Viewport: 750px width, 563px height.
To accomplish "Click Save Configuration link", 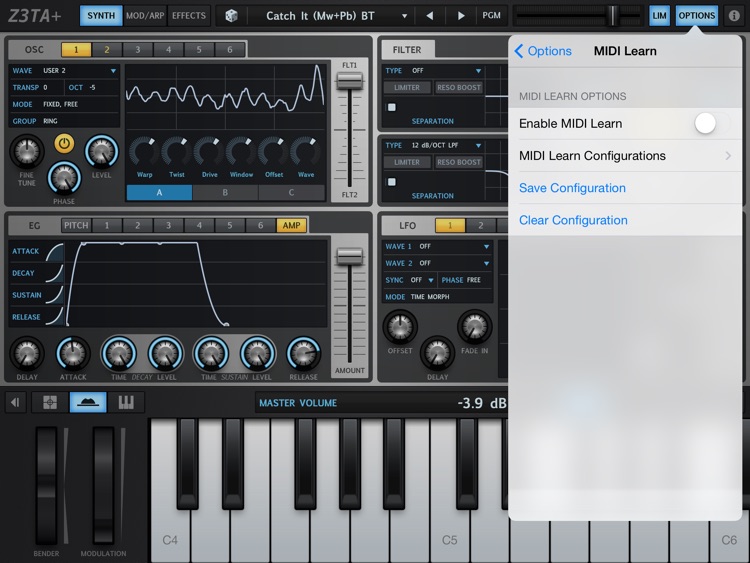I will tap(572, 188).
